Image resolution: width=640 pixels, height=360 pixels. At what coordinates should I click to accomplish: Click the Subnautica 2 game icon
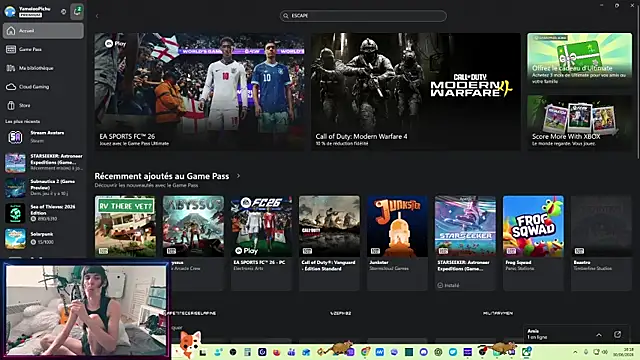15,188
